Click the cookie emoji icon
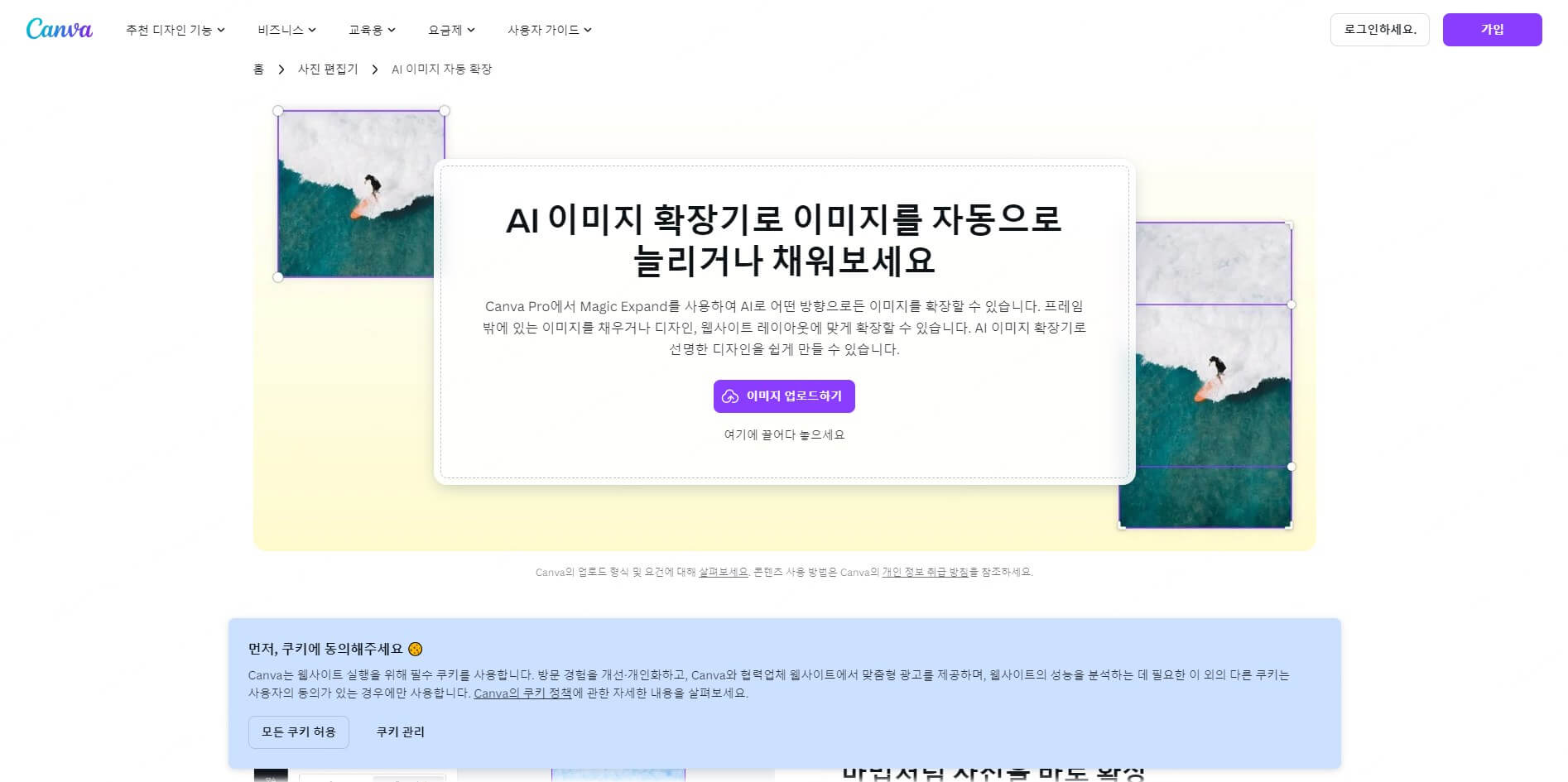This screenshot has width=1568, height=782. coord(416,649)
